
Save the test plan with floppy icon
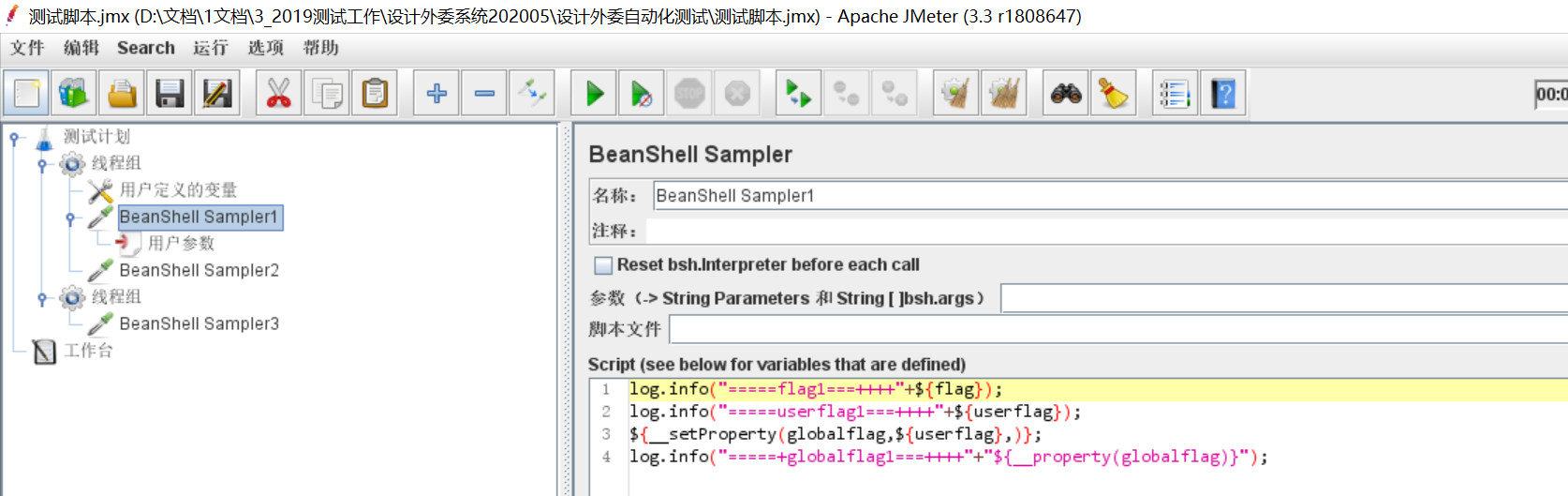(x=170, y=93)
